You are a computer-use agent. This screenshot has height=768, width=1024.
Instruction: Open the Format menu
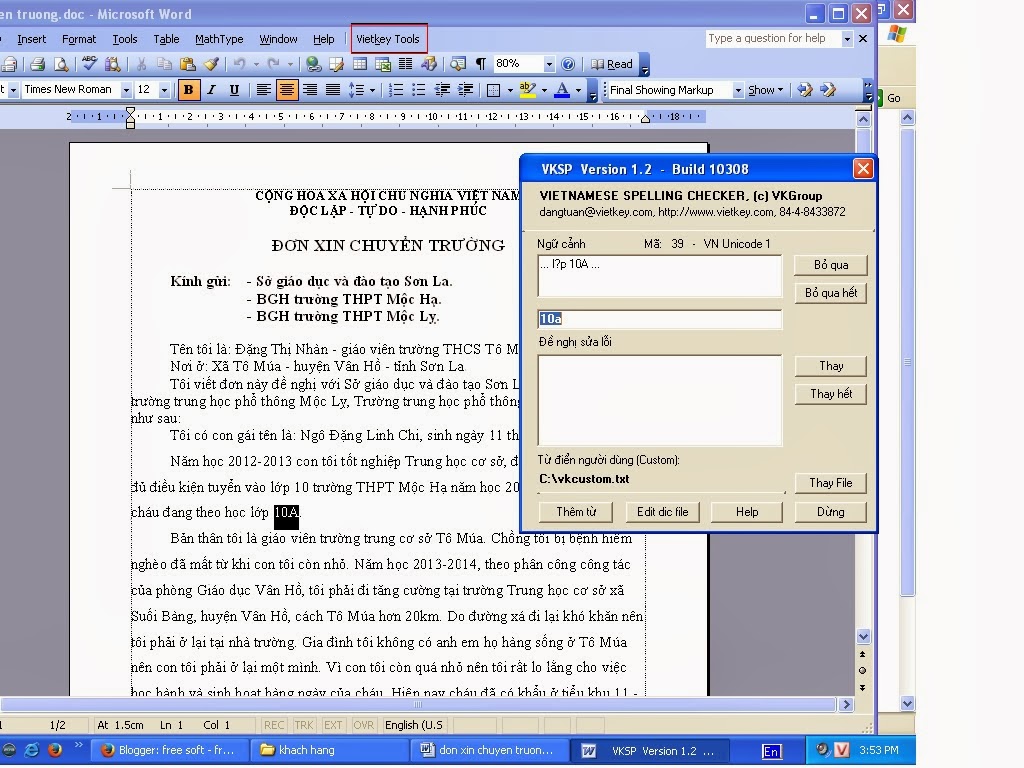[x=79, y=39]
